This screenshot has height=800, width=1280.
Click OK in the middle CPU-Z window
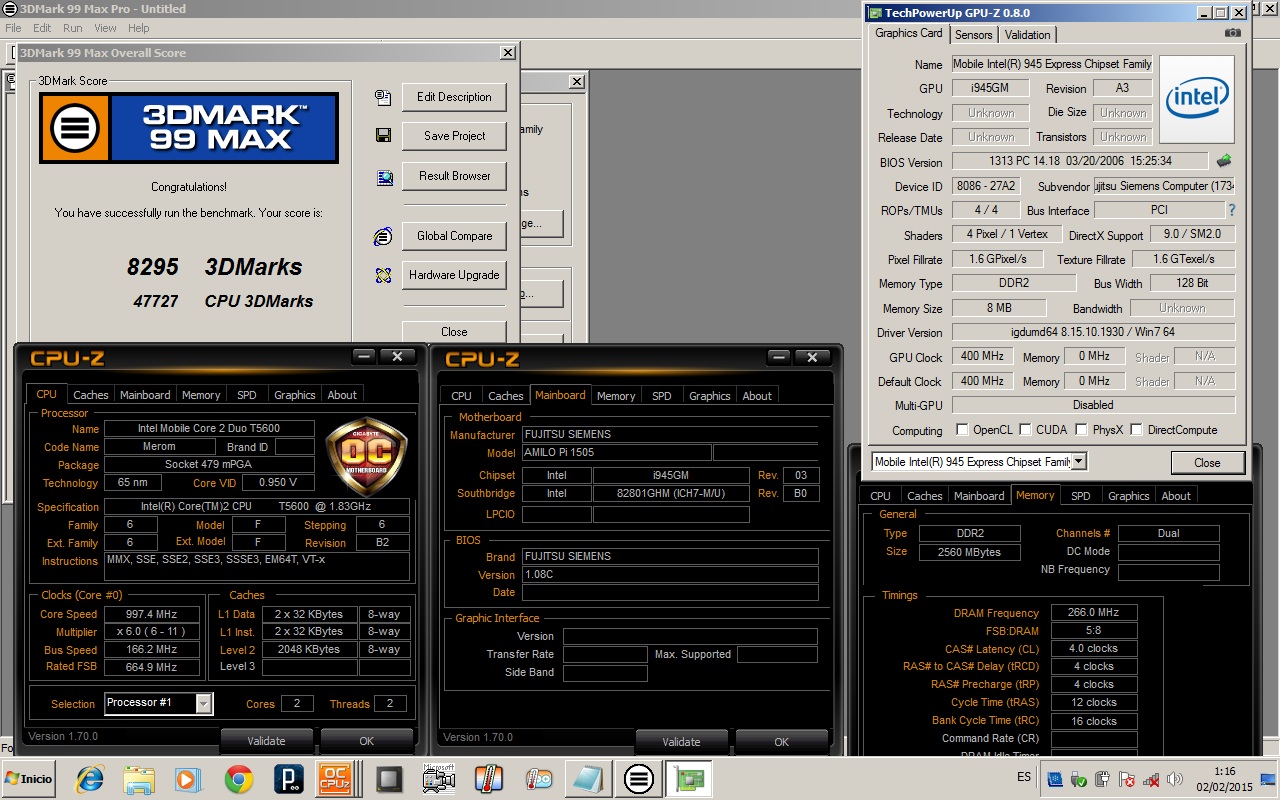tap(782, 742)
